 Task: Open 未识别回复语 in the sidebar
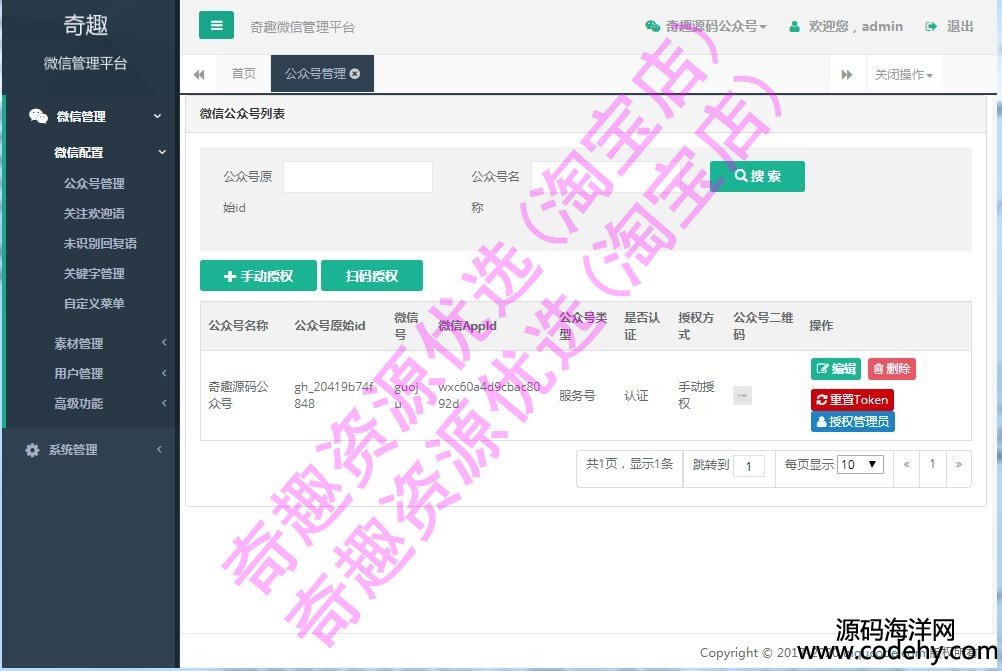click(x=100, y=243)
